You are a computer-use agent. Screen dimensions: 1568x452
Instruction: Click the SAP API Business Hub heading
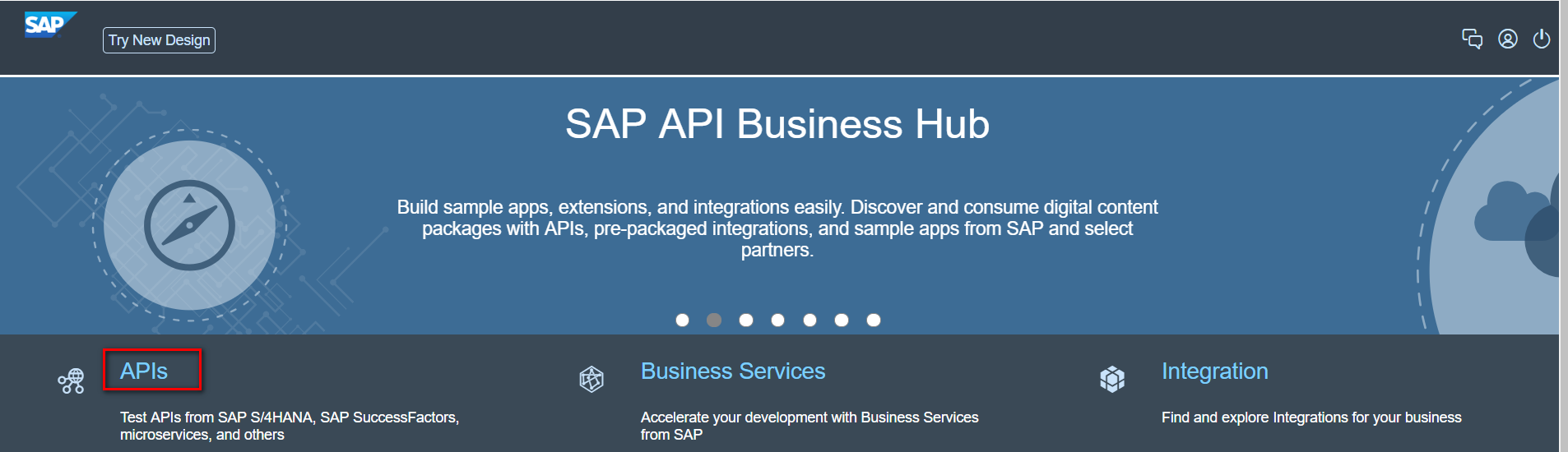777,124
